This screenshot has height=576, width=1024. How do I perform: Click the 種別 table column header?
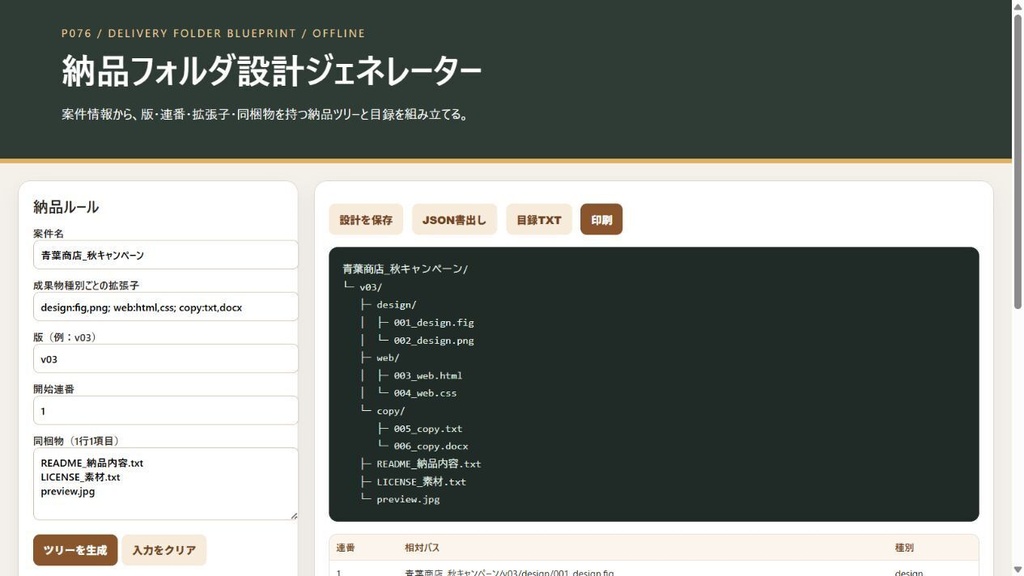pos(904,547)
